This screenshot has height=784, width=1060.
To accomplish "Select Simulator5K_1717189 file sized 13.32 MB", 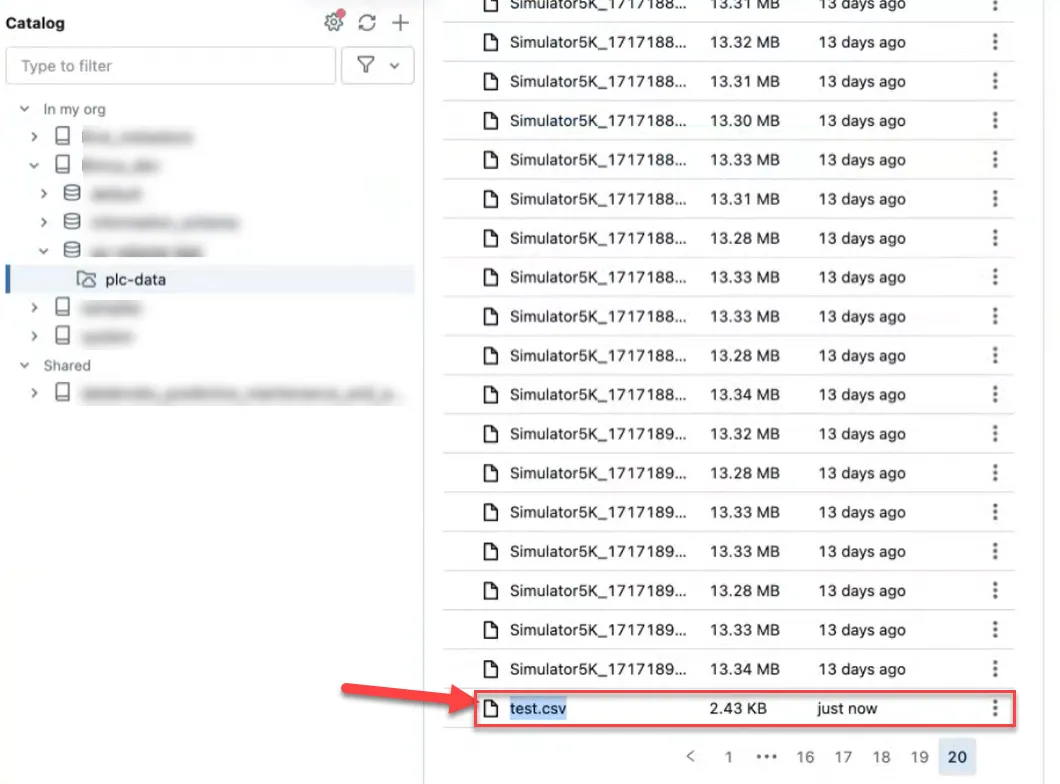I will pyautogui.click(x=598, y=434).
